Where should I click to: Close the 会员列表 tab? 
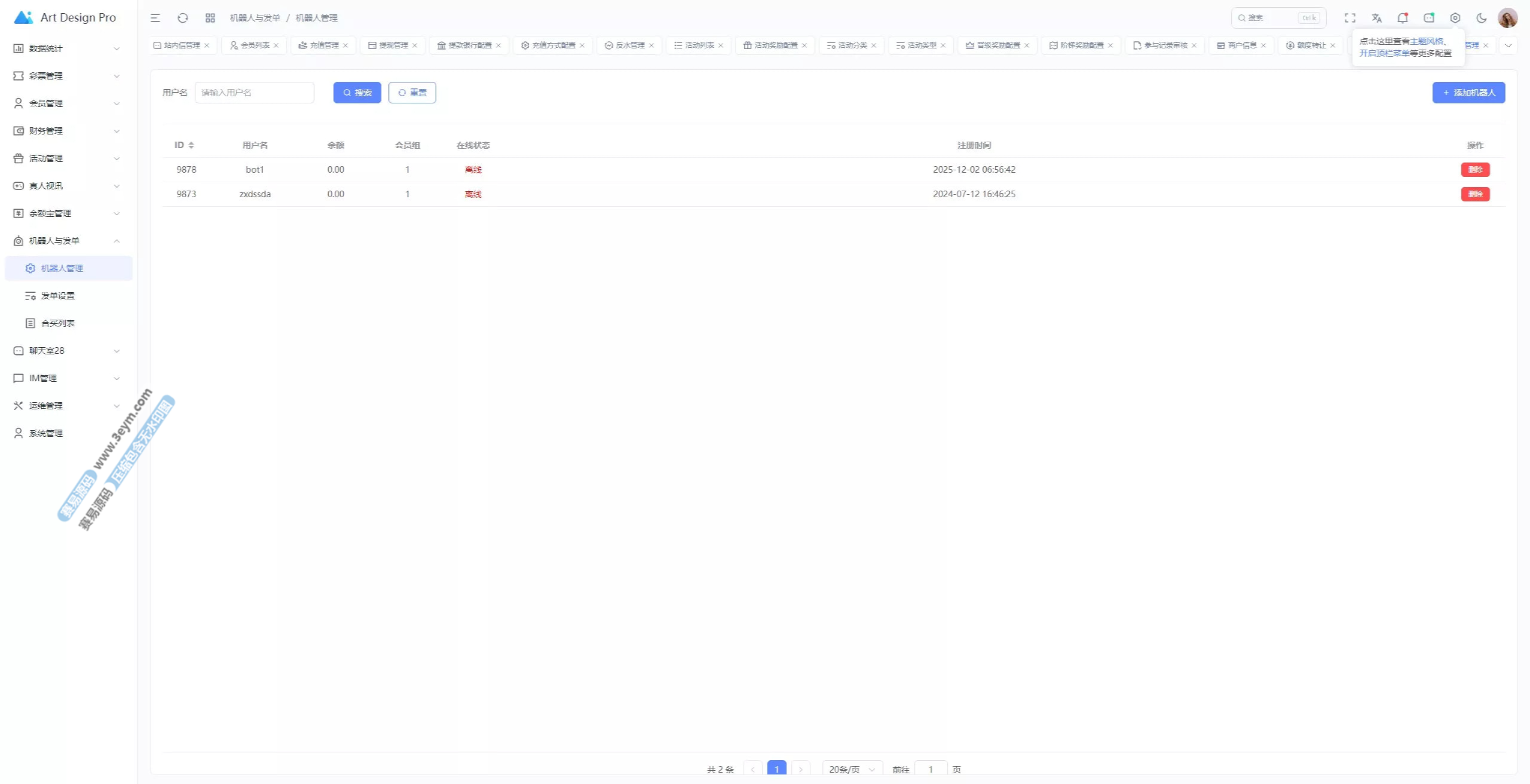pyautogui.click(x=276, y=45)
